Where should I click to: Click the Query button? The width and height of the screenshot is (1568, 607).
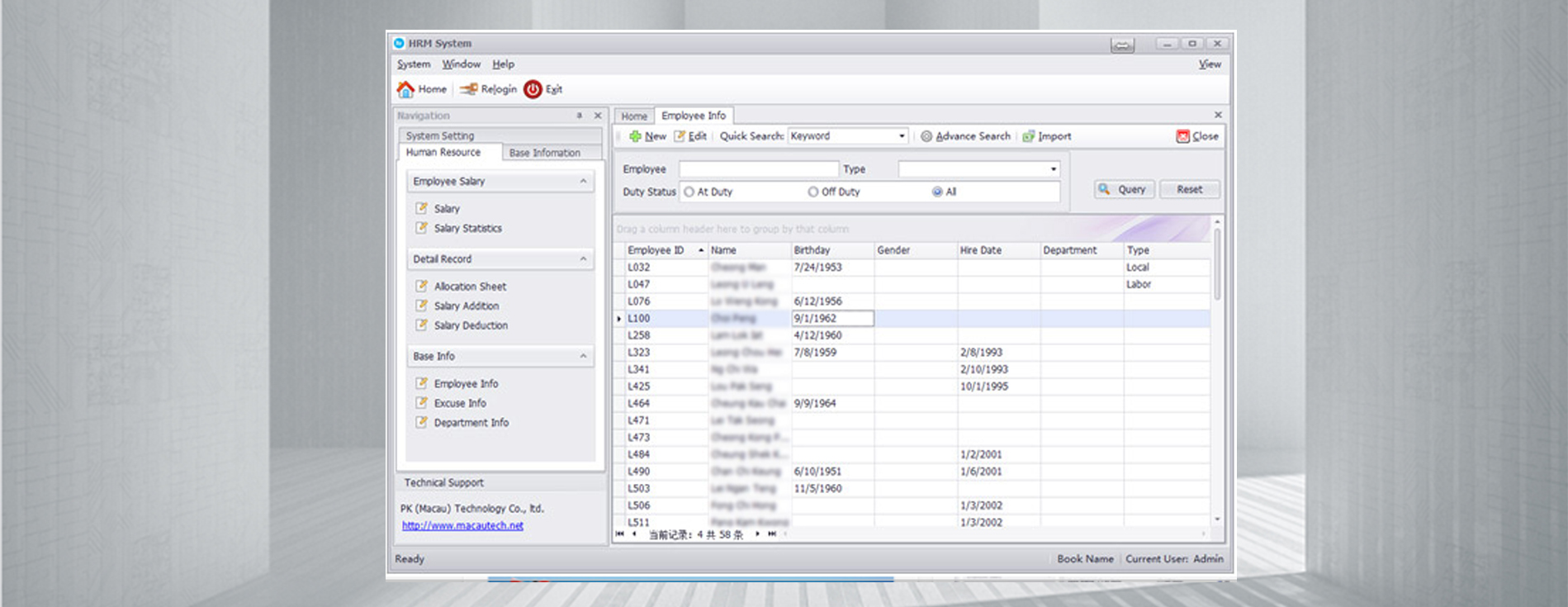[x=1124, y=189]
